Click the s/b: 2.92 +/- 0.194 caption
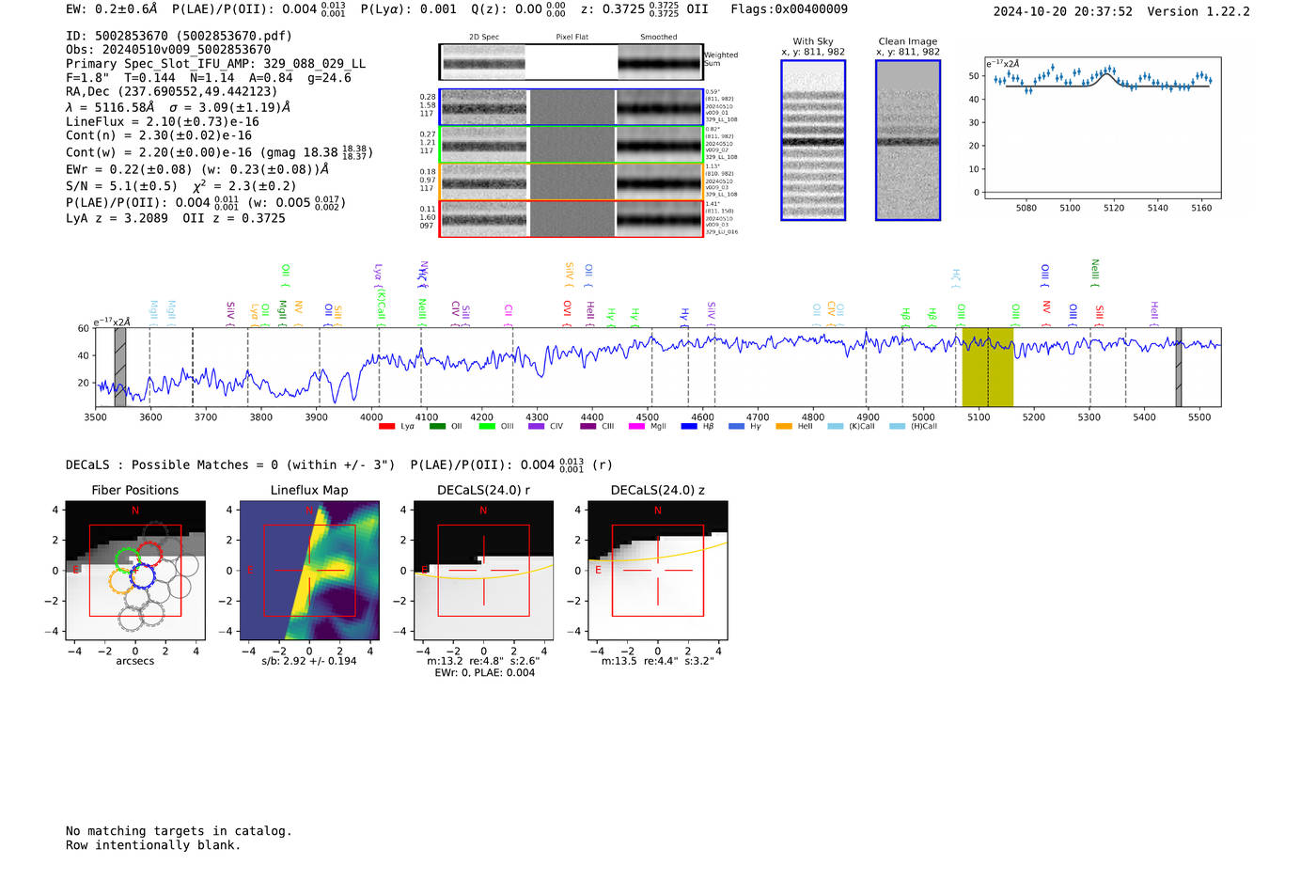 [x=309, y=661]
